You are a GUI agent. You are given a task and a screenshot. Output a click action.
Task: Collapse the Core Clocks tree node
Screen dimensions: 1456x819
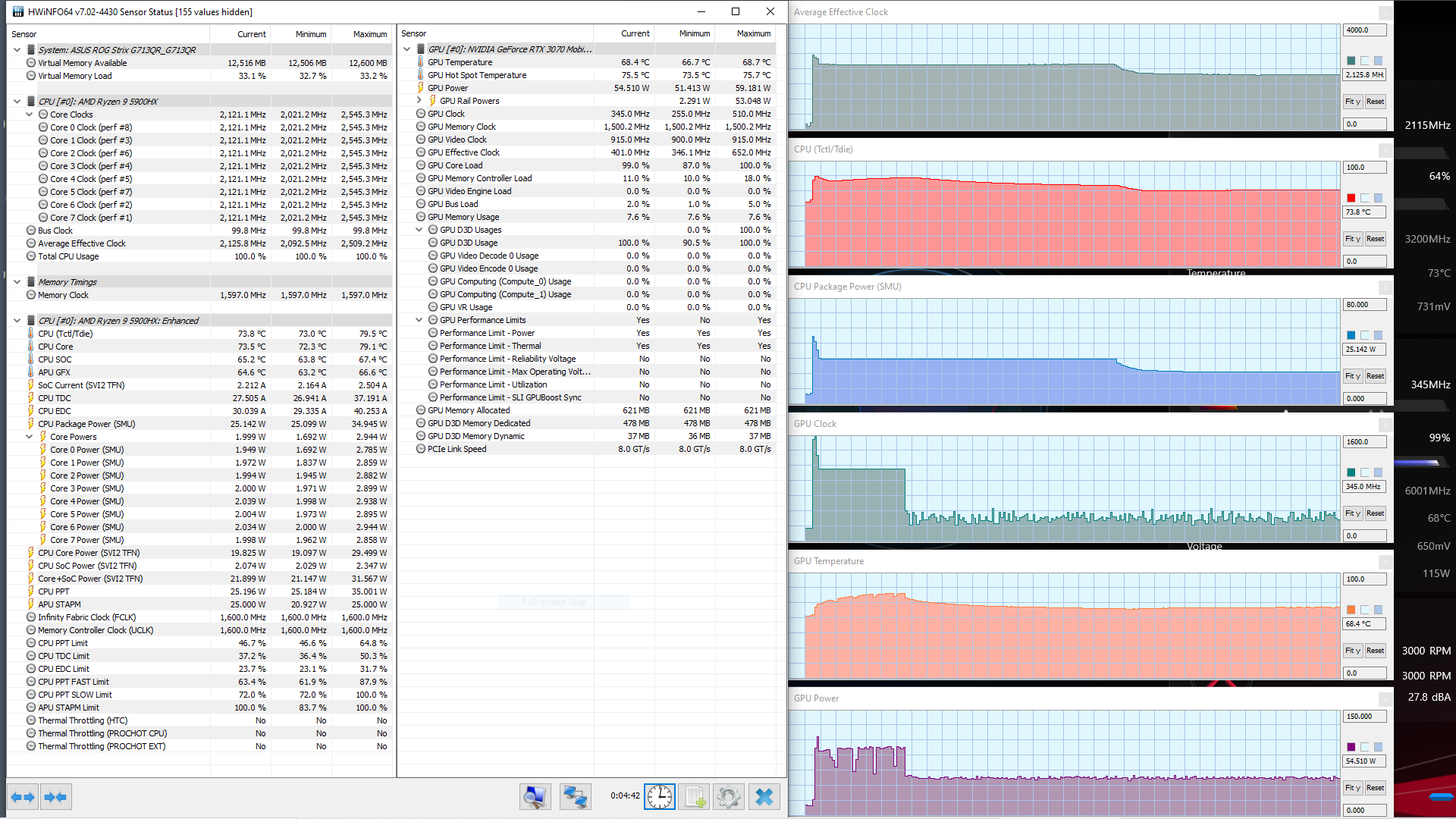click(30, 115)
